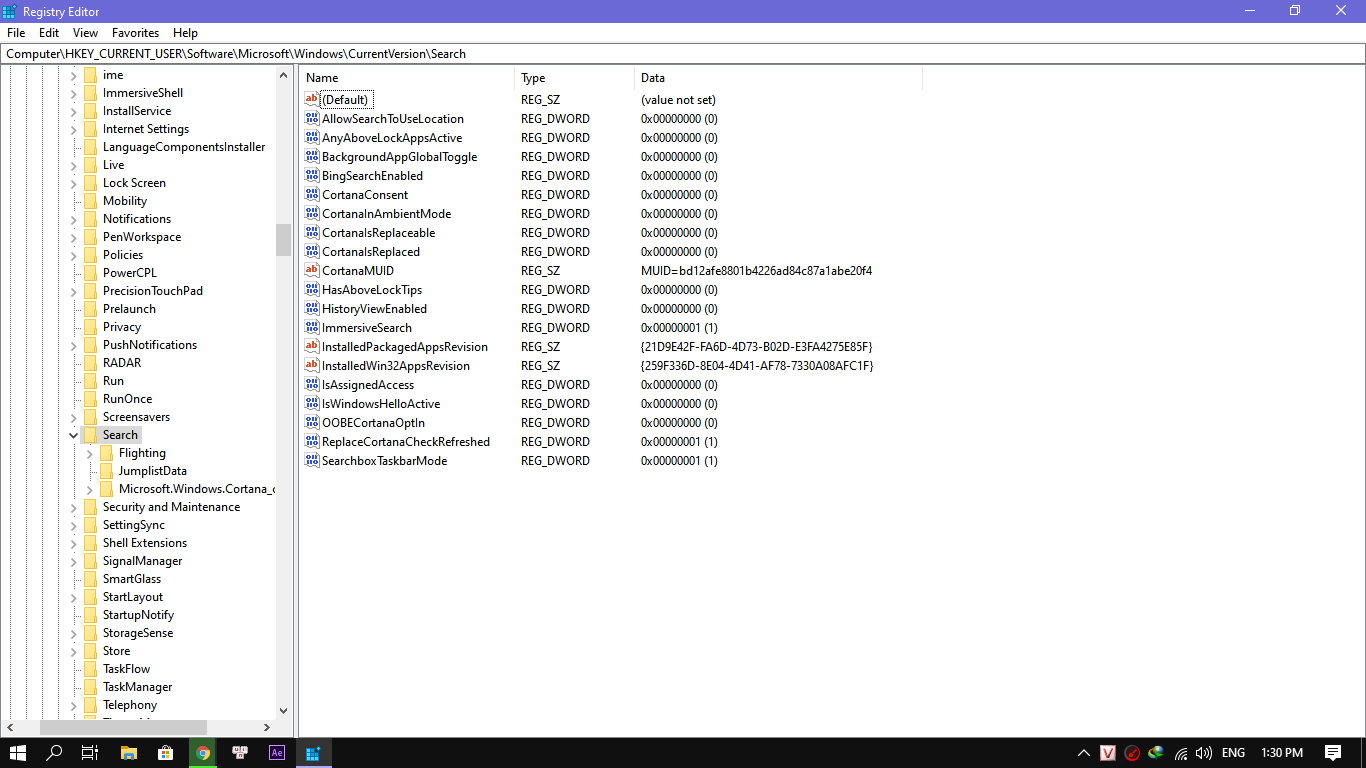Open Google Chrome from taskbar
Image resolution: width=1366 pixels, height=768 pixels.
tap(203, 753)
